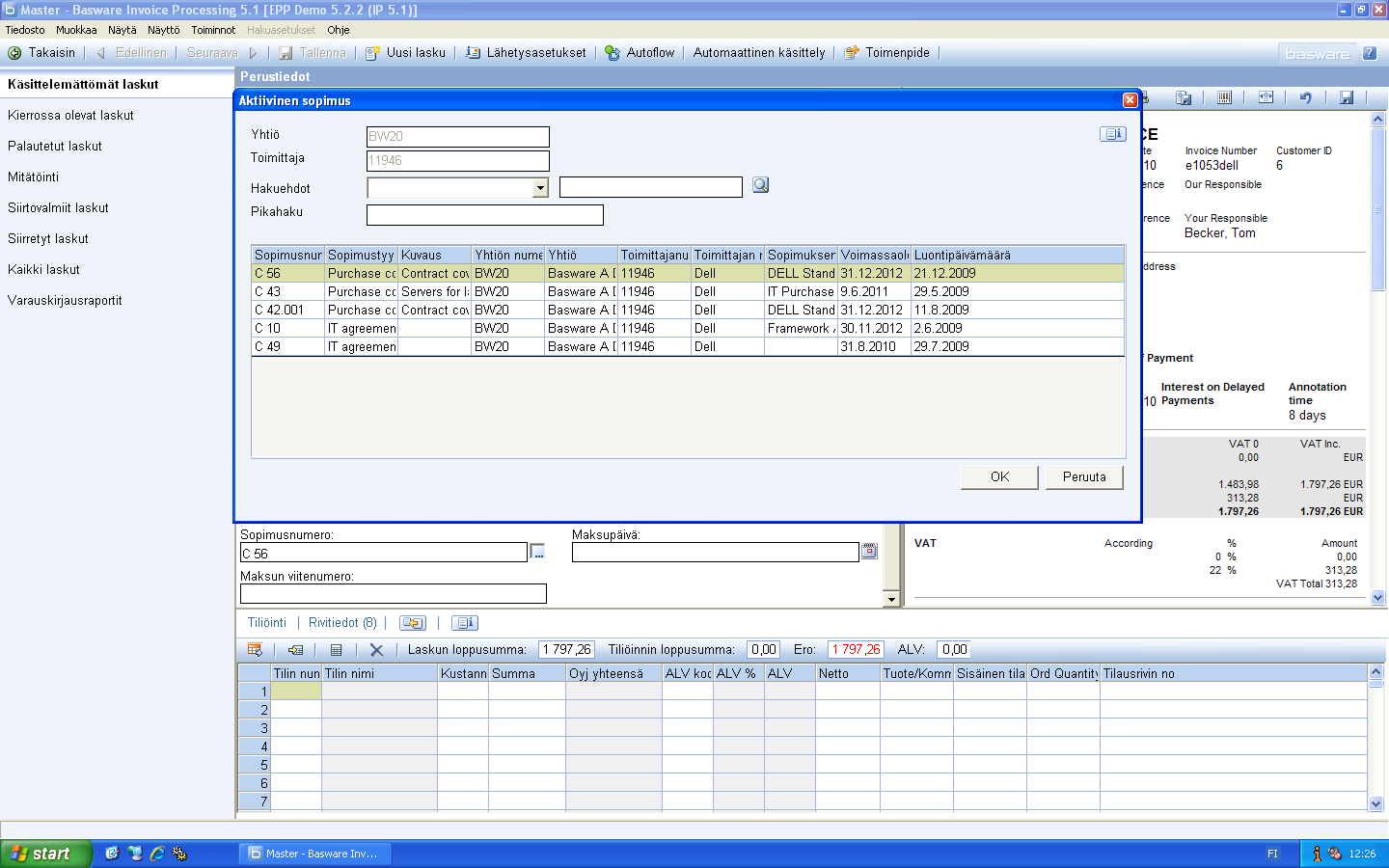Click into the Pikahaku input field
Image resolution: width=1389 pixels, height=868 pixels.
[x=485, y=215]
